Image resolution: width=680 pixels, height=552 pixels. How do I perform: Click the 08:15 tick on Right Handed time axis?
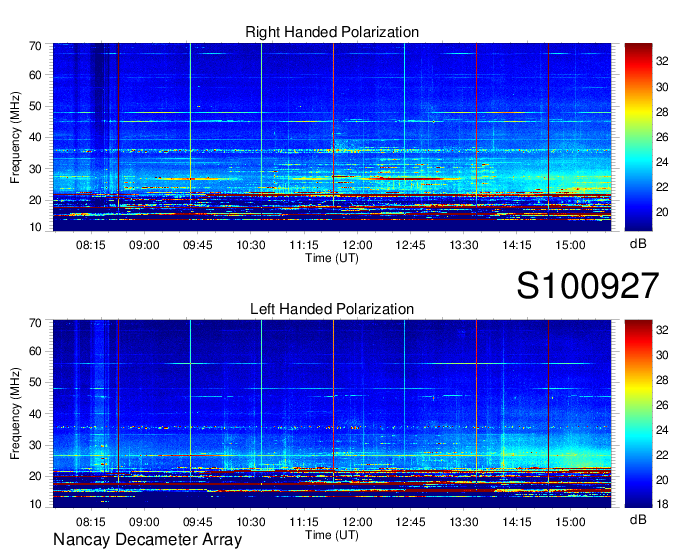tap(91, 245)
